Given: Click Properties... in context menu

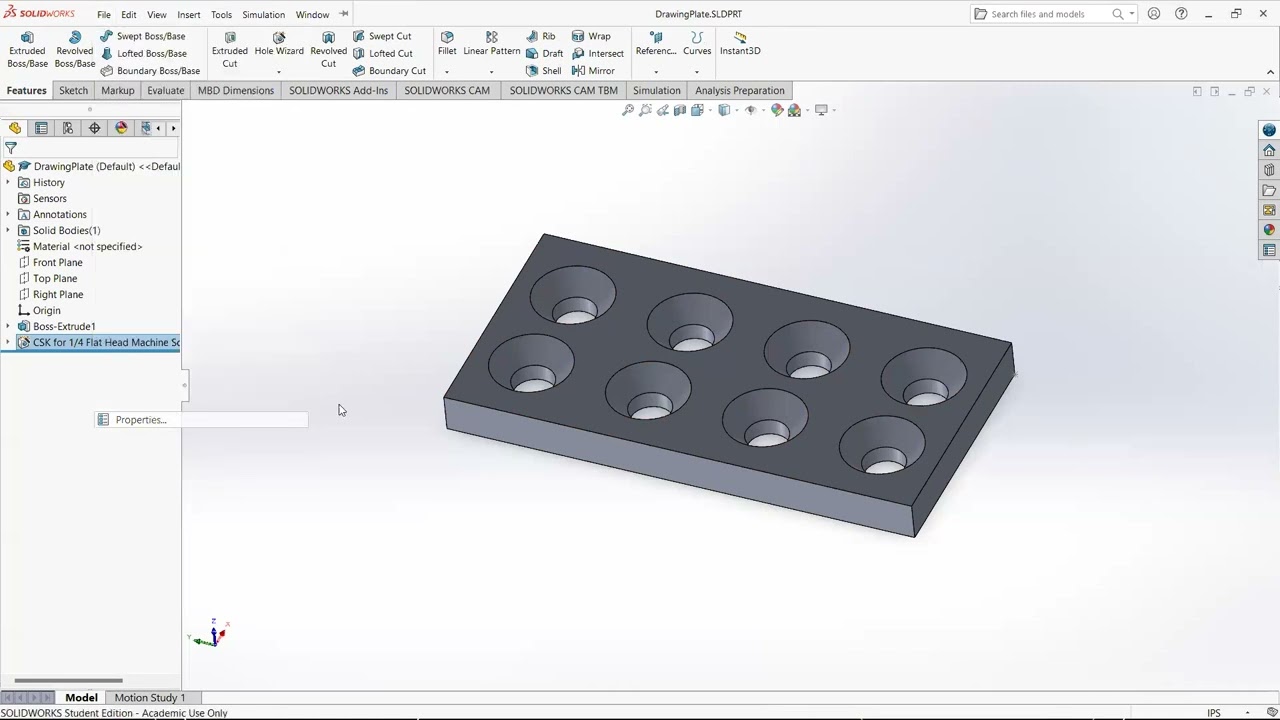Looking at the screenshot, I should click(201, 420).
